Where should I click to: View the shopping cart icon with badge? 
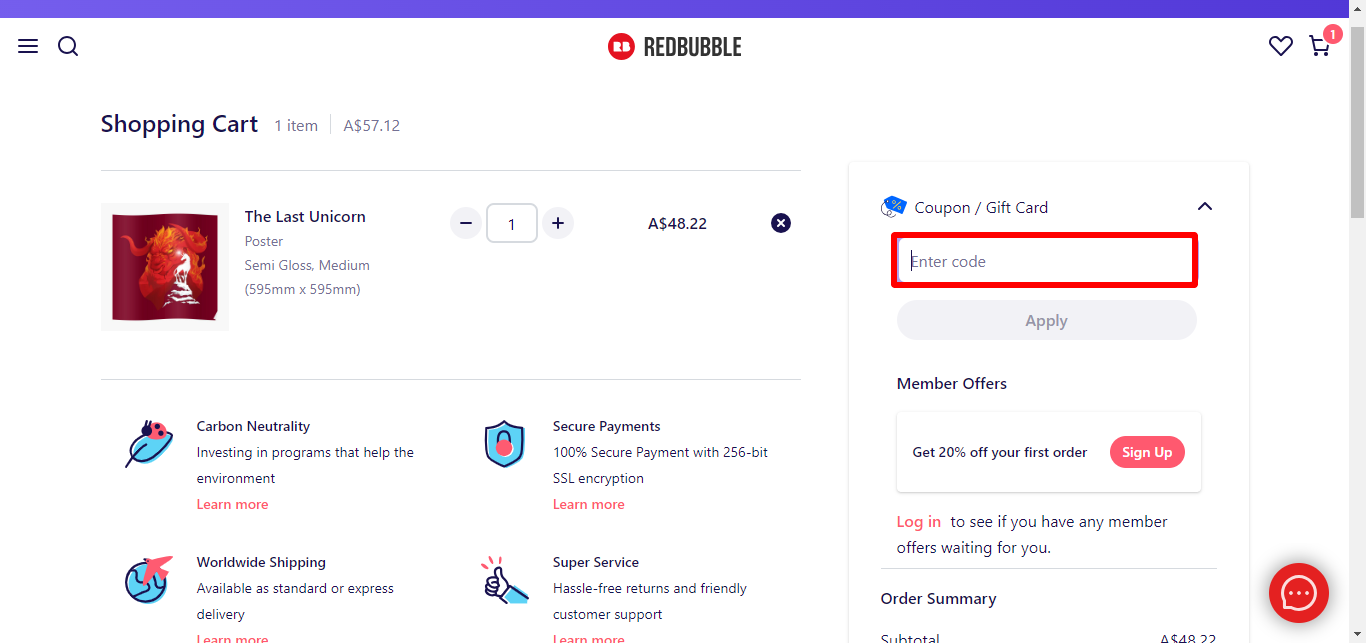coord(1319,47)
